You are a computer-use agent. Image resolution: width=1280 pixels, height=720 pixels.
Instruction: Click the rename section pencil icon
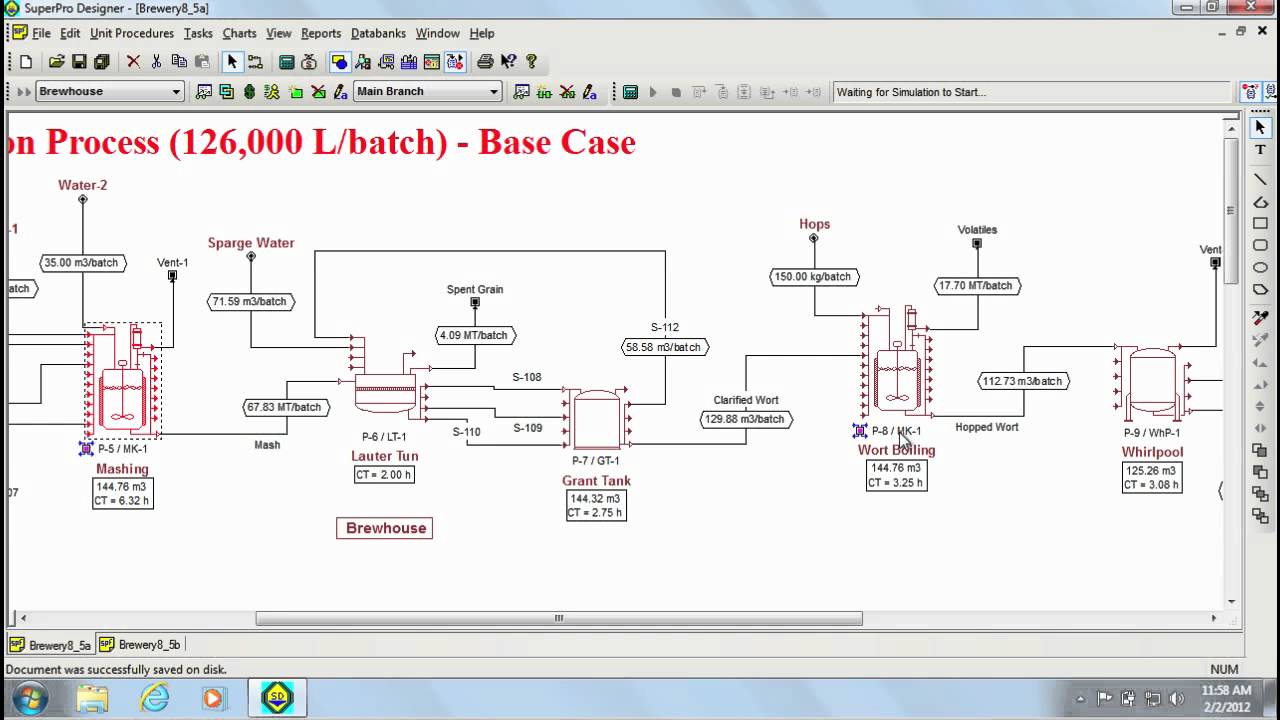(x=340, y=92)
